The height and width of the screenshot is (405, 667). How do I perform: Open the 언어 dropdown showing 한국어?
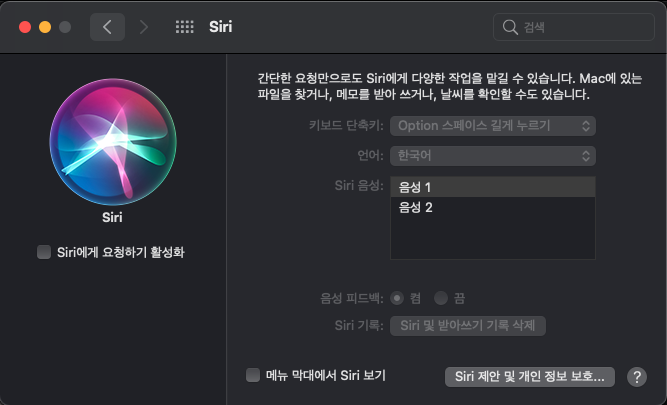[493, 156]
